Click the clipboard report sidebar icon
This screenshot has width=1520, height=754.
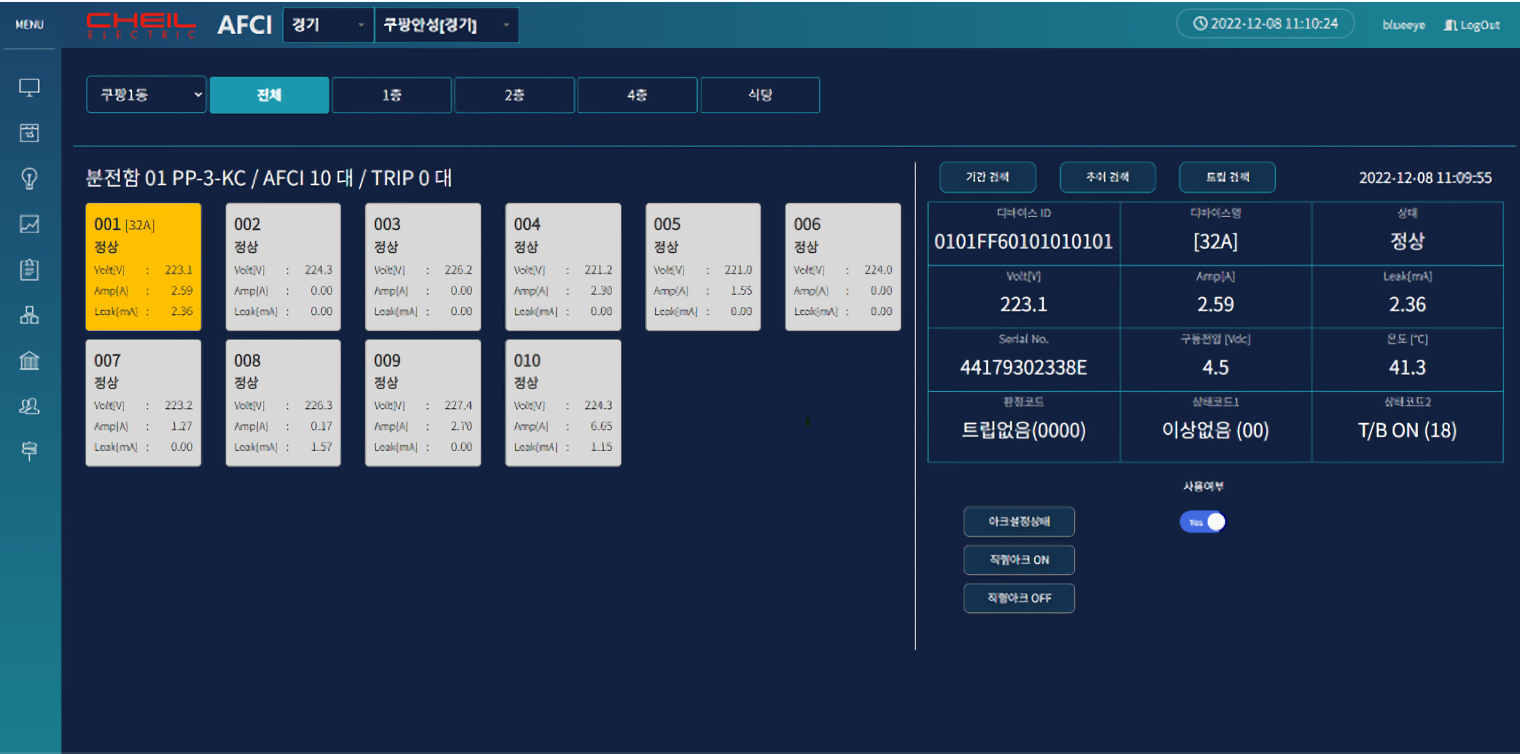point(29,269)
